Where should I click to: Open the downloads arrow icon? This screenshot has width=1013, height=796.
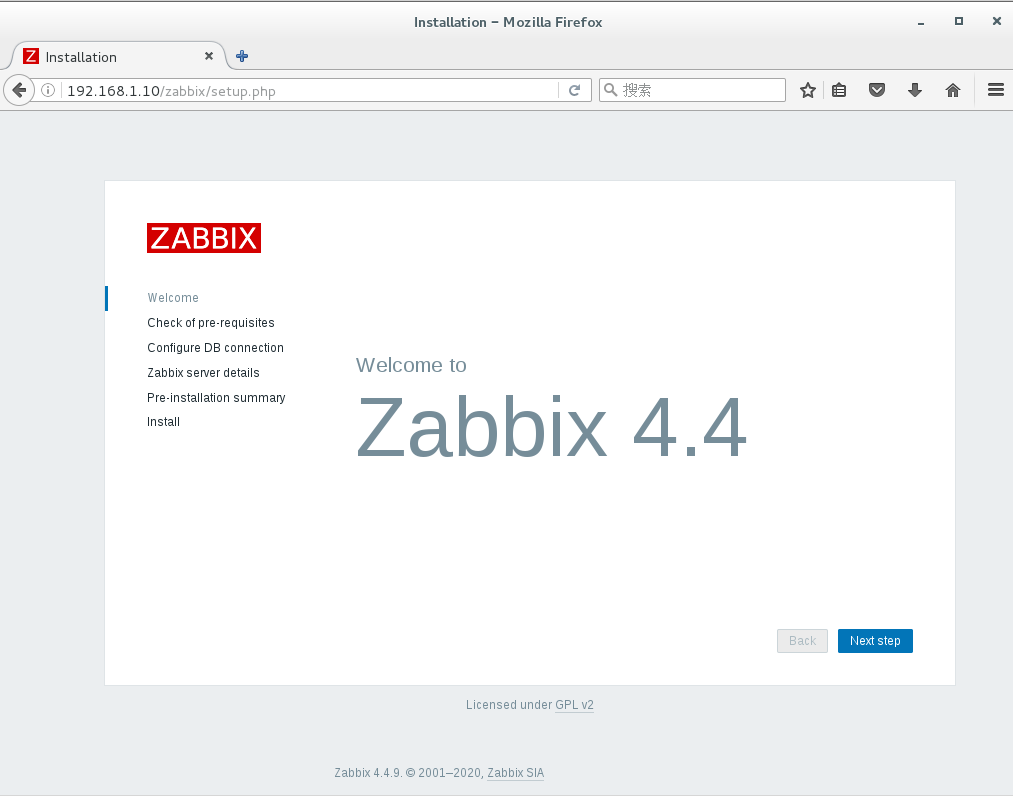pos(914,90)
